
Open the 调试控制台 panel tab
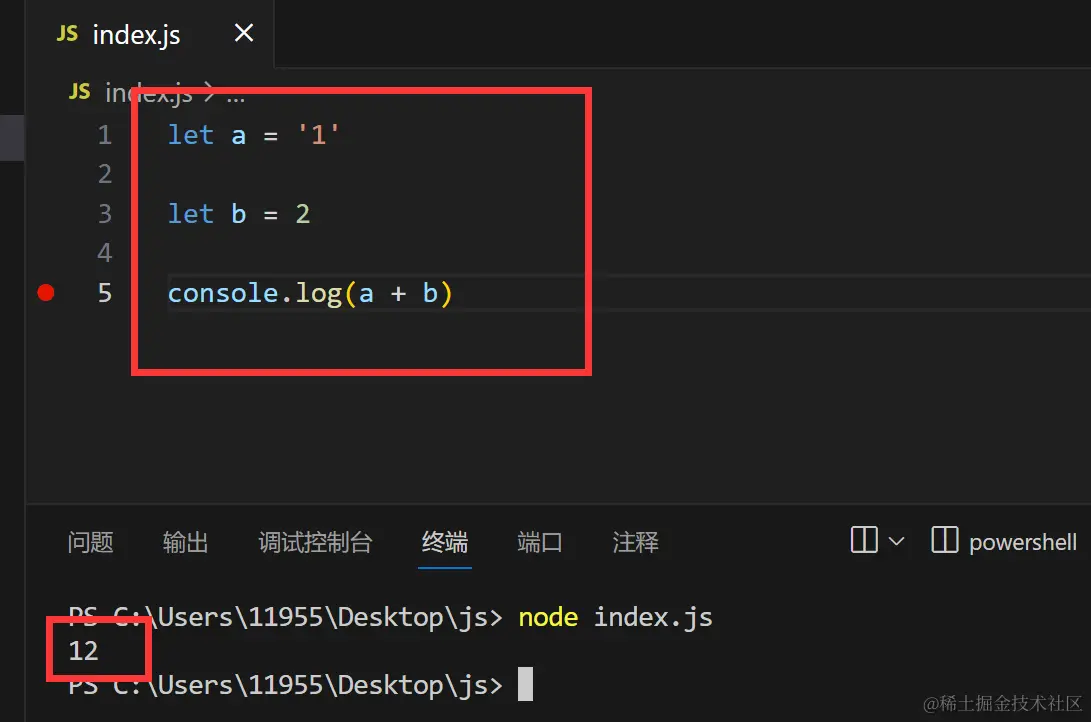pos(315,542)
